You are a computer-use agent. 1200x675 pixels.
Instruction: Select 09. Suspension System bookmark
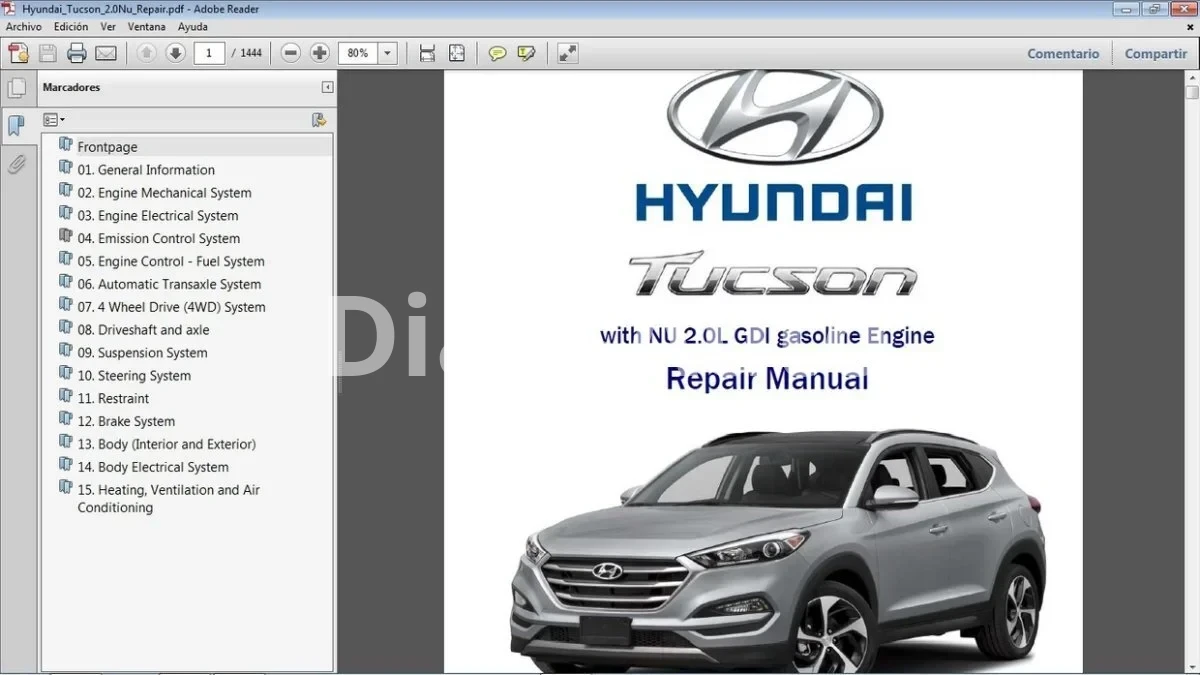142,353
